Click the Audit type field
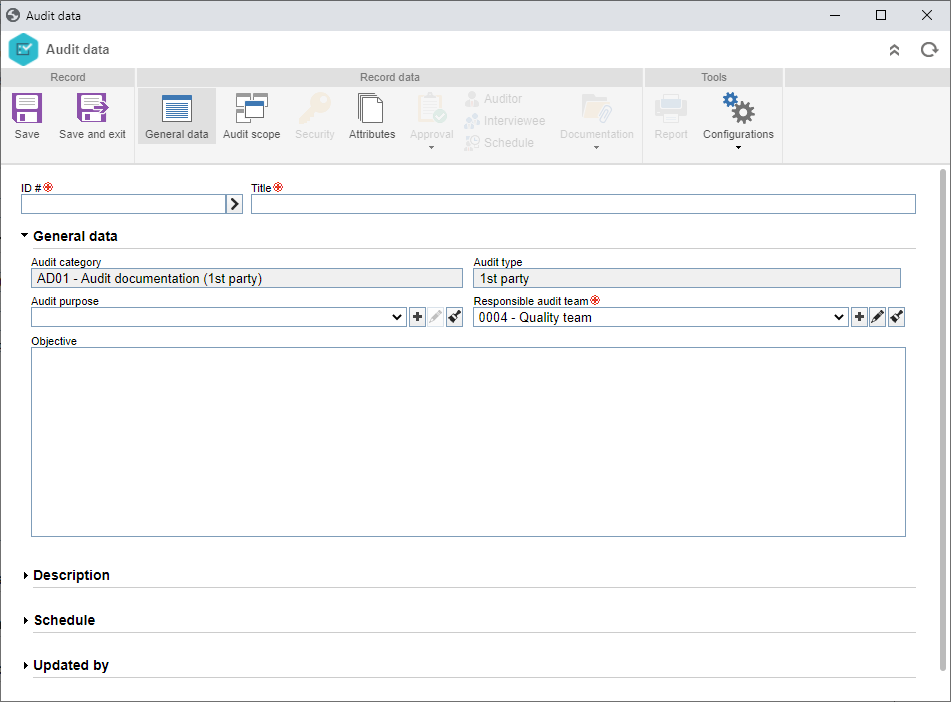The width and height of the screenshot is (951, 702). click(x=687, y=278)
